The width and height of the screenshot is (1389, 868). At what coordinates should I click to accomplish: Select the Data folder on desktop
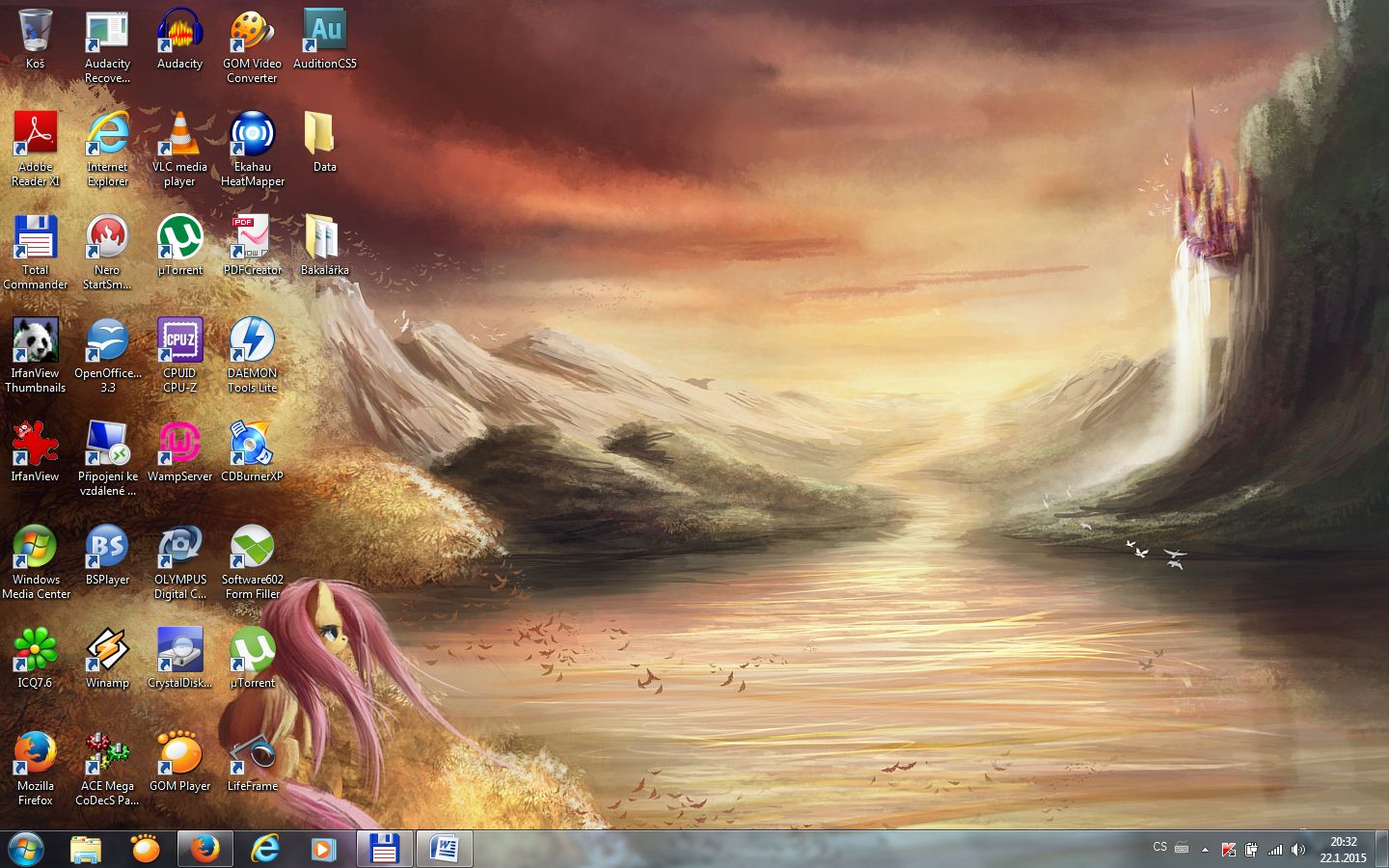click(325, 143)
